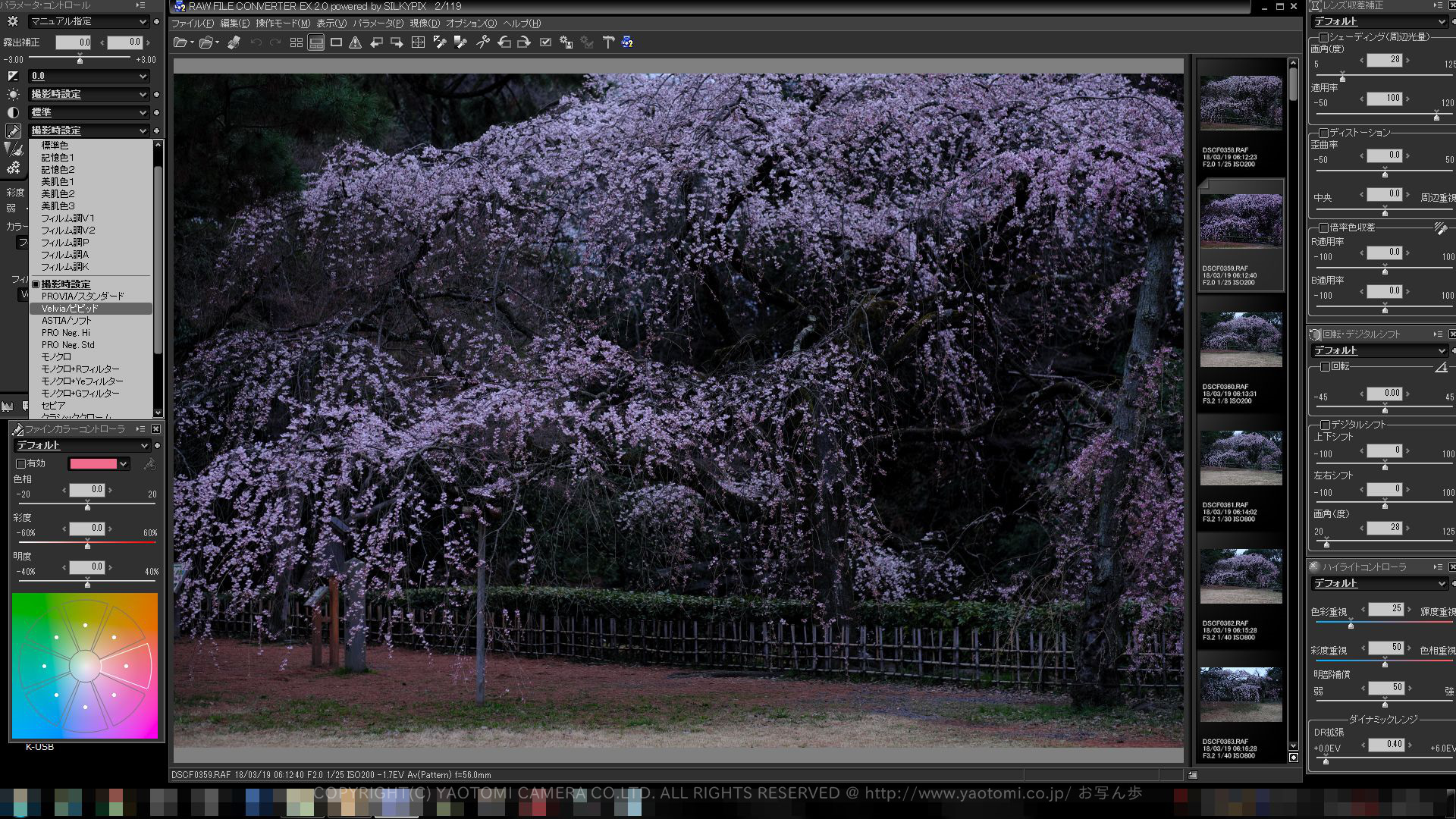Image resolution: width=1456 pixels, height=819 pixels.
Task: Enable the 有効 checkbox in fine color controller
Action: pos(21,463)
